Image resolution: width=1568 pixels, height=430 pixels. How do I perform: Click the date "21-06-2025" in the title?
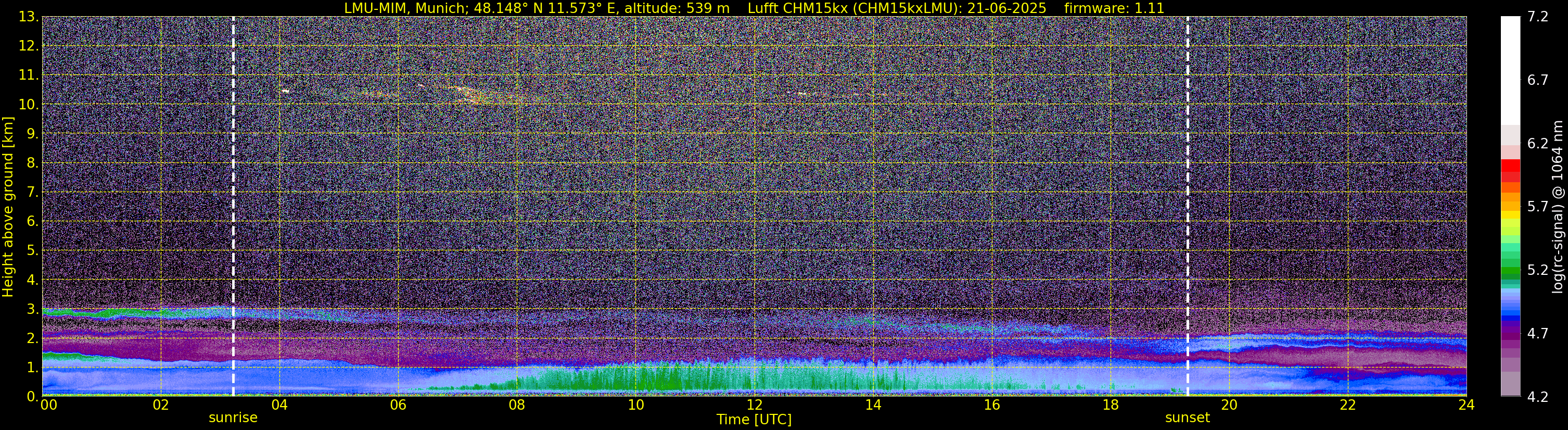tap(1008, 8)
